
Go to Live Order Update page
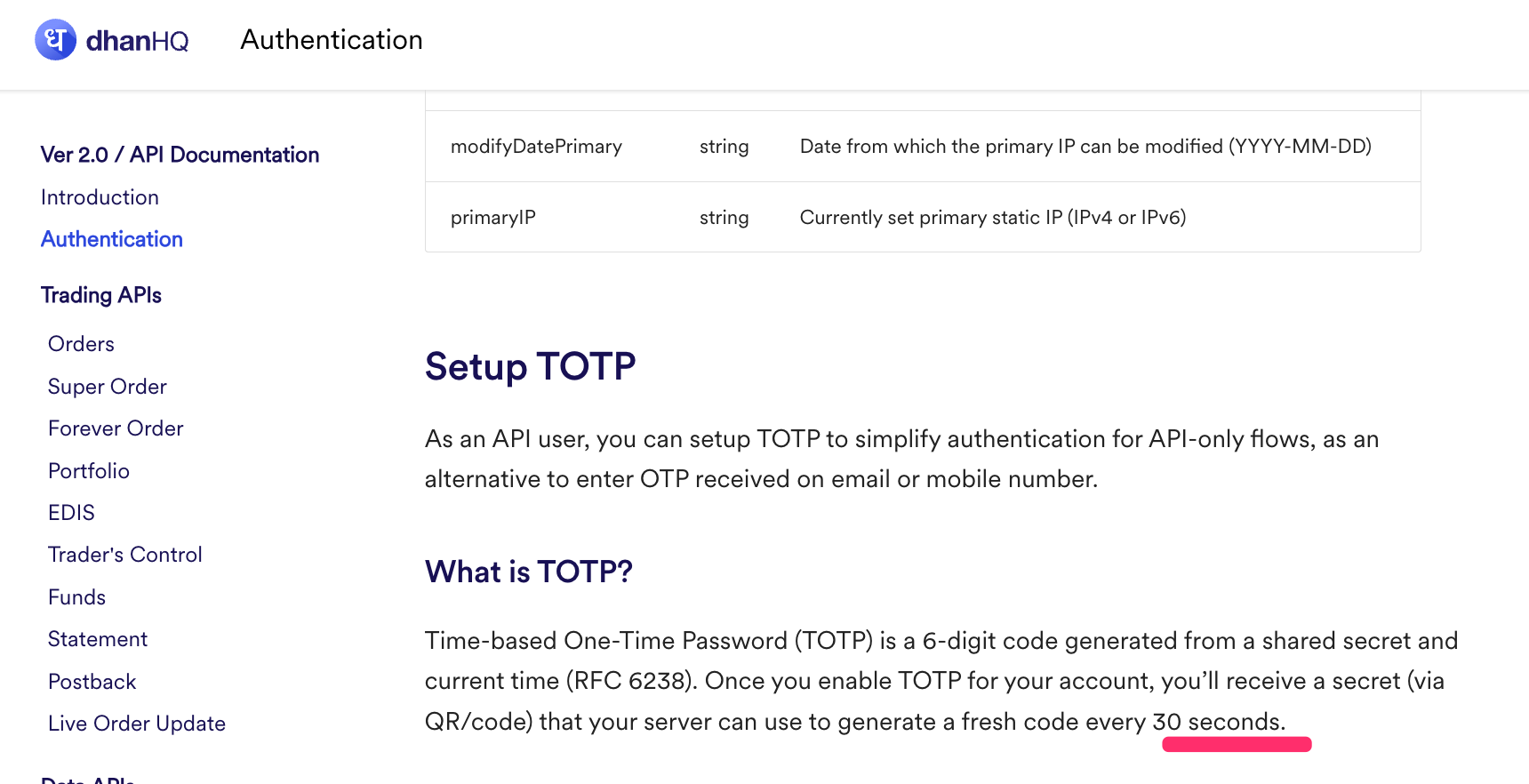coord(137,724)
